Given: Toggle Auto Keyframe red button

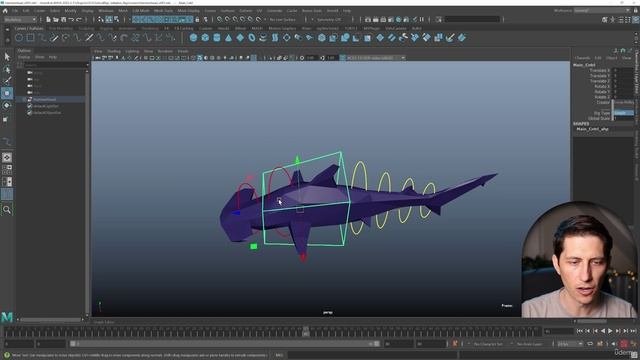Looking at the screenshot, I should [624, 344].
